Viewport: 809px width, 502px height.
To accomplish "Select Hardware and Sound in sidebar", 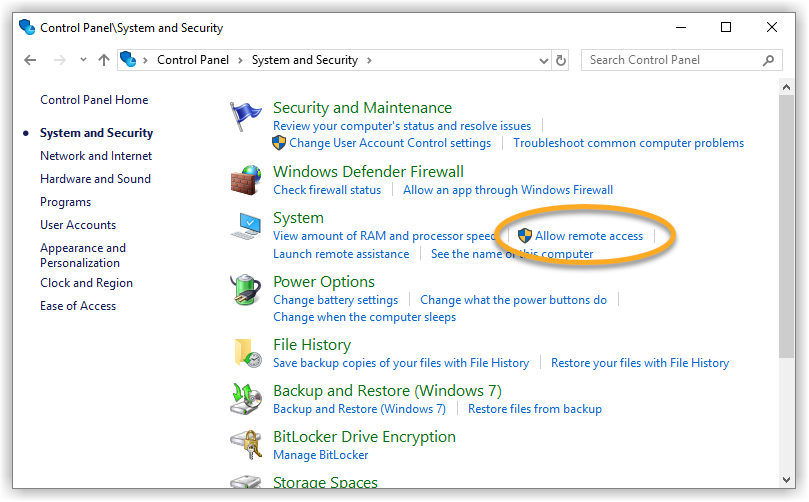I will [95, 179].
